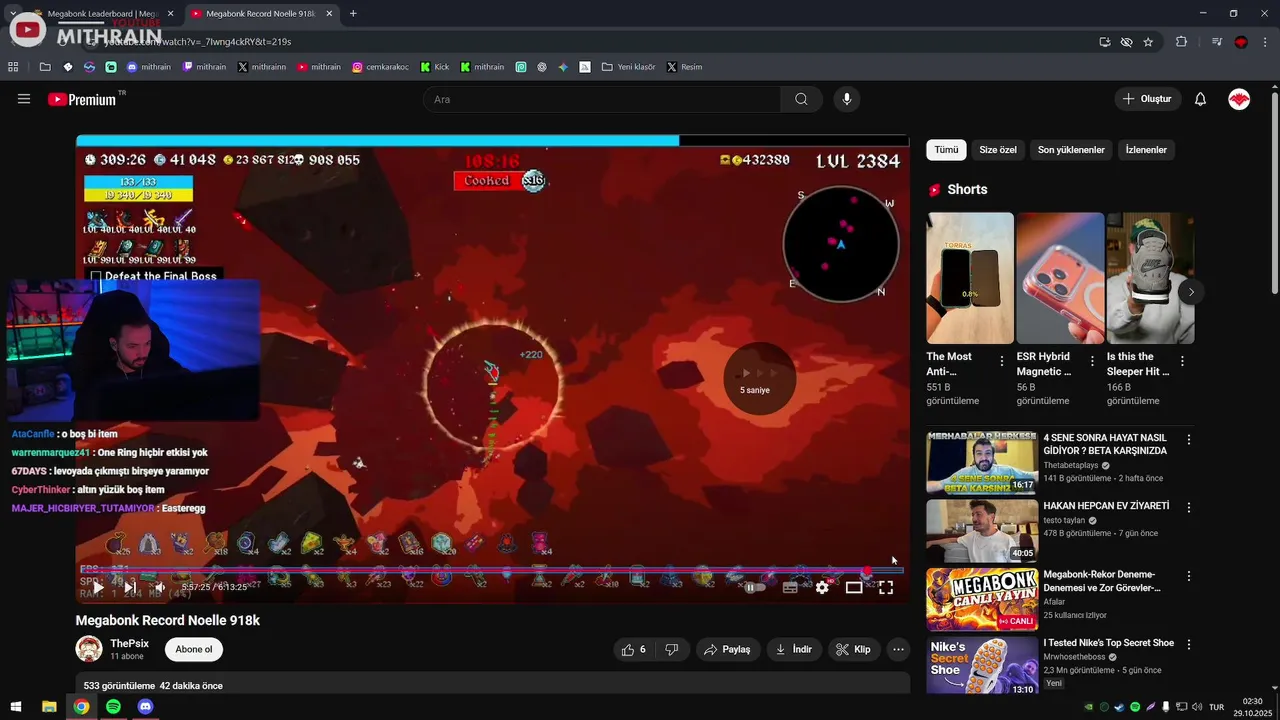Image resolution: width=1280 pixels, height=720 pixels.
Task: Open the X Resim bookmark
Action: coord(685,67)
